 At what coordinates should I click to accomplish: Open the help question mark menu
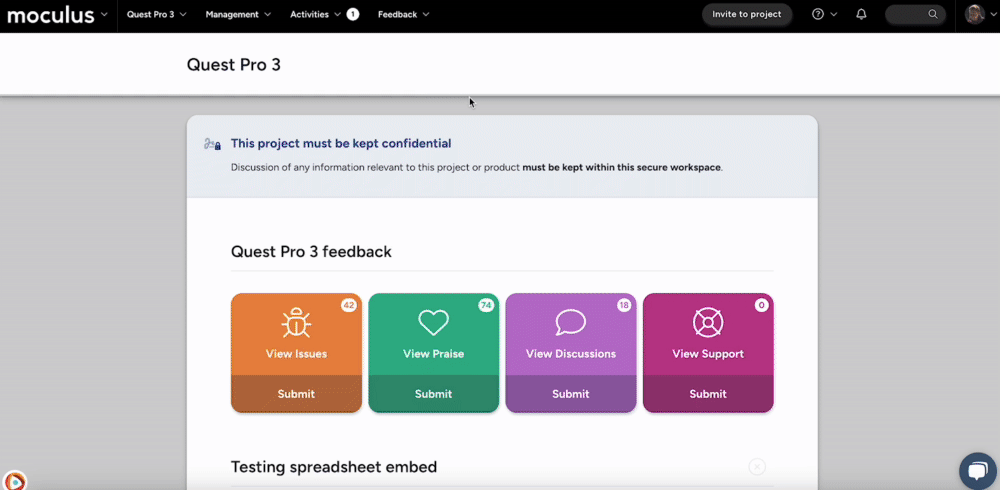pyautogui.click(x=818, y=15)
